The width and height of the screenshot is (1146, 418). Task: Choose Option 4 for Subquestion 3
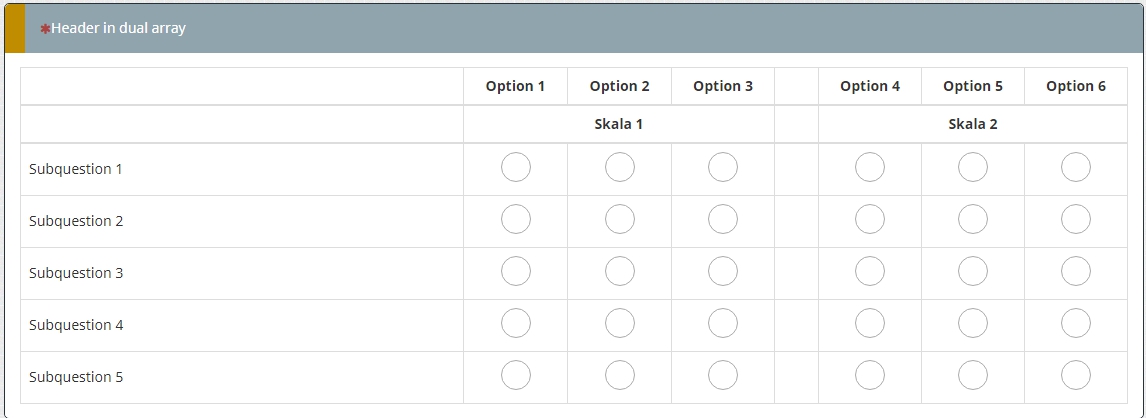(870, 272)
